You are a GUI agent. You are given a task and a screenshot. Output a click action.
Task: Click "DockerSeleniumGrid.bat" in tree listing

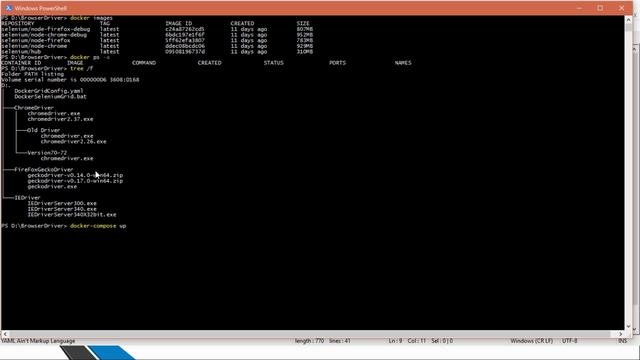(x=50, y=97)
